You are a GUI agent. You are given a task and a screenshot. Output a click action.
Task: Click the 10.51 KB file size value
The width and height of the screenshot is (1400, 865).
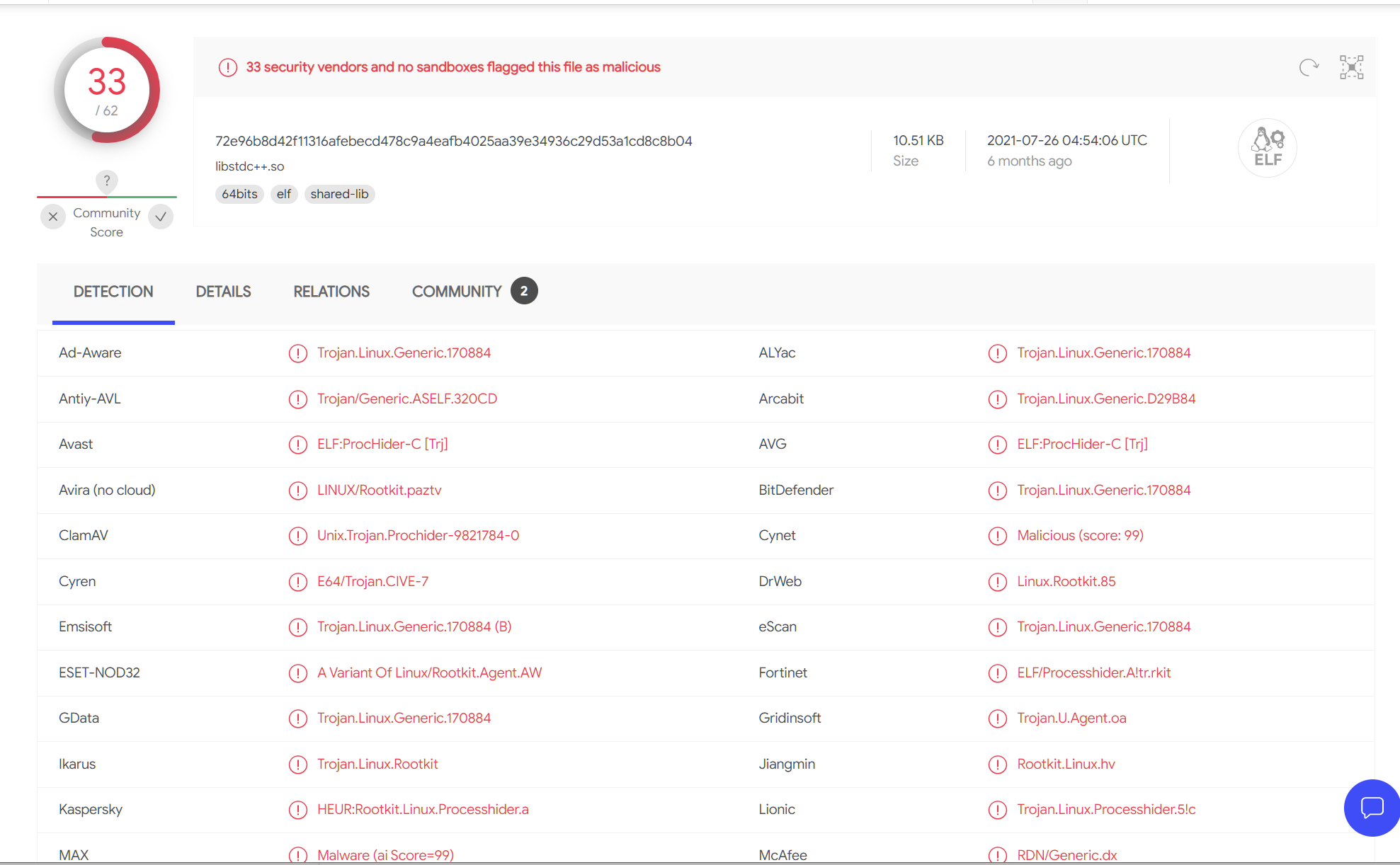918,140
